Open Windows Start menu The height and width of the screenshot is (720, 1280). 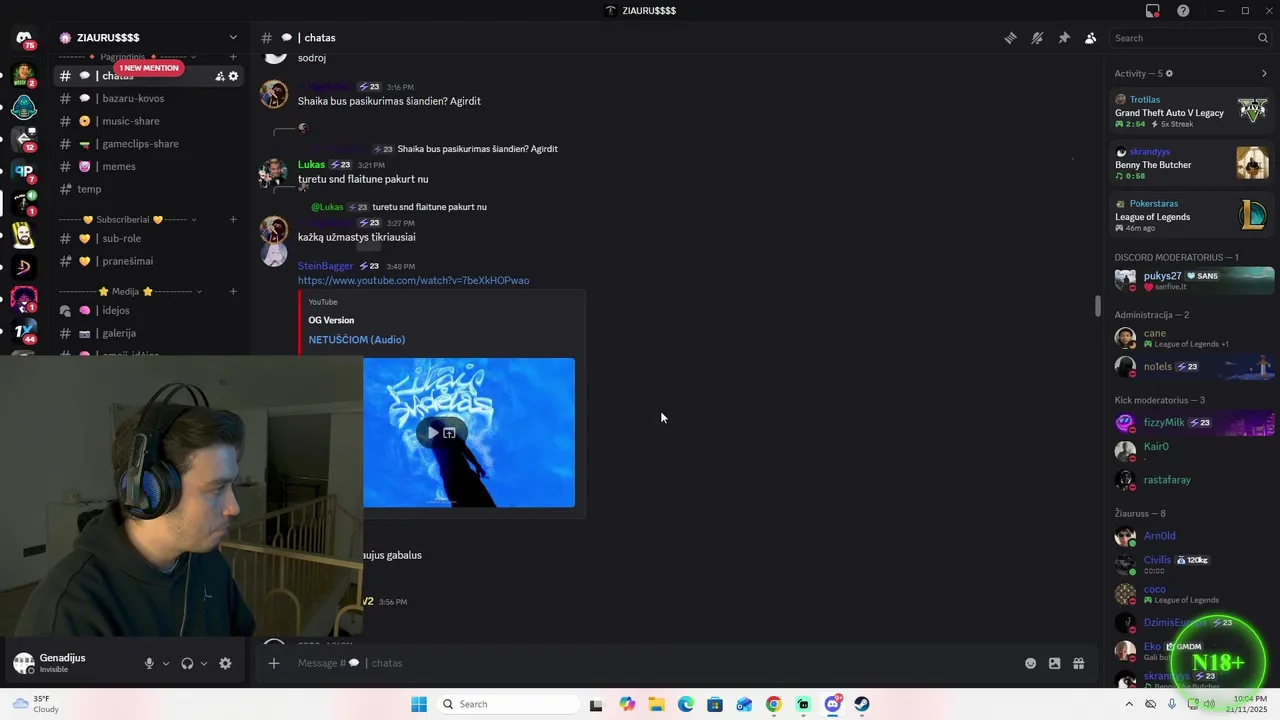[x=419, y=704]
